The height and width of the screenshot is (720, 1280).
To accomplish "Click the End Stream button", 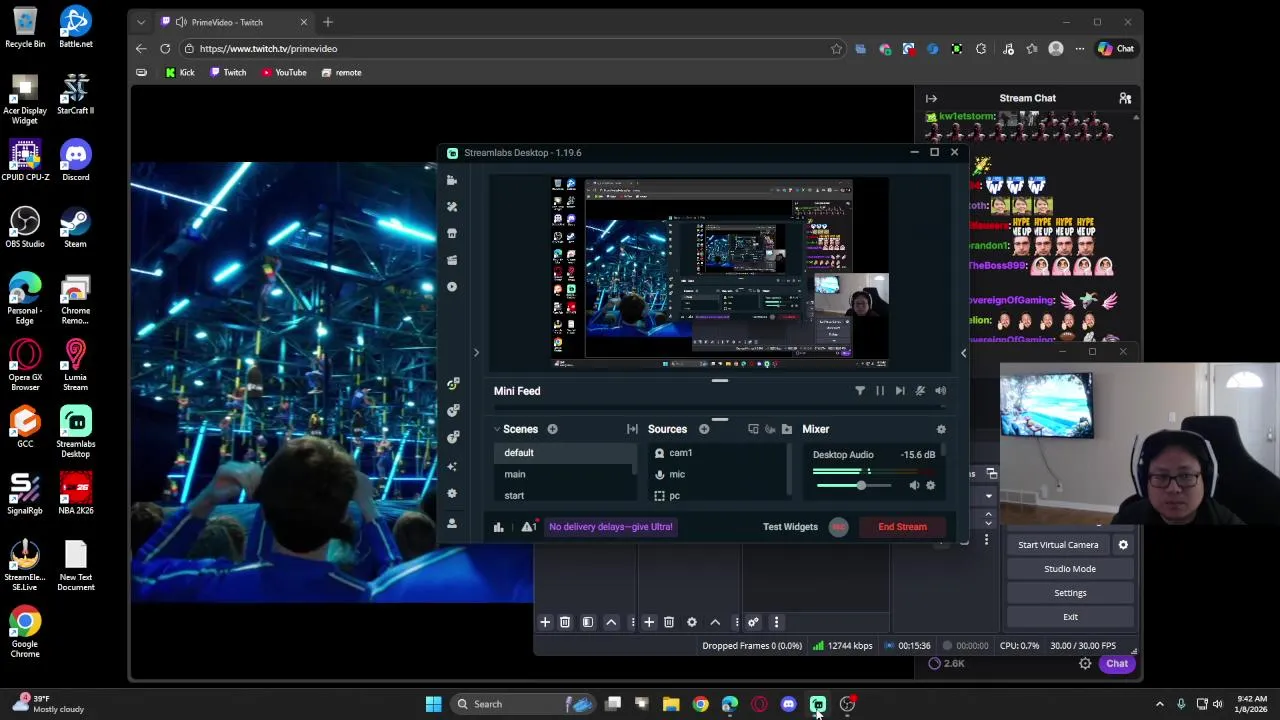I will click(x=902, y=527).
